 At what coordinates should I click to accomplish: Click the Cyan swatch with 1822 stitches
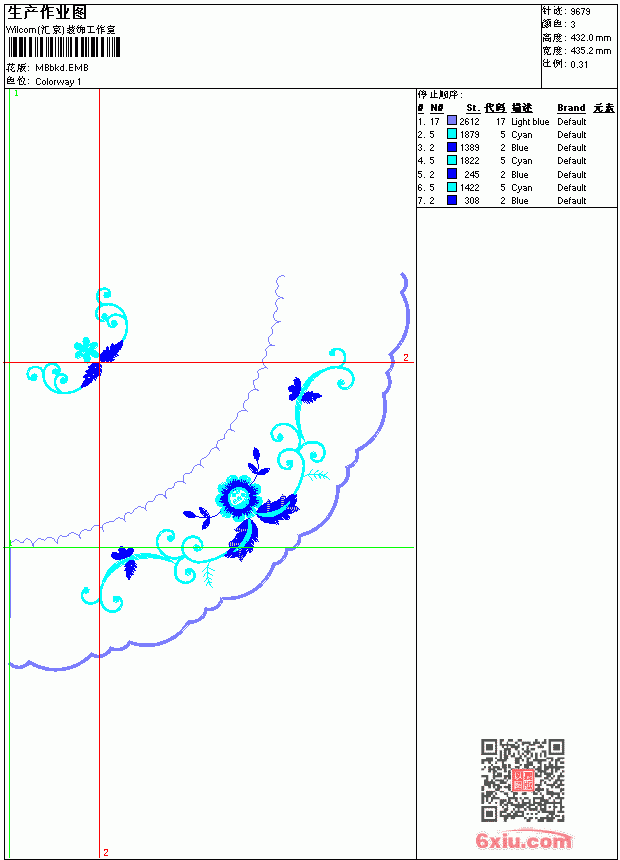452,160
